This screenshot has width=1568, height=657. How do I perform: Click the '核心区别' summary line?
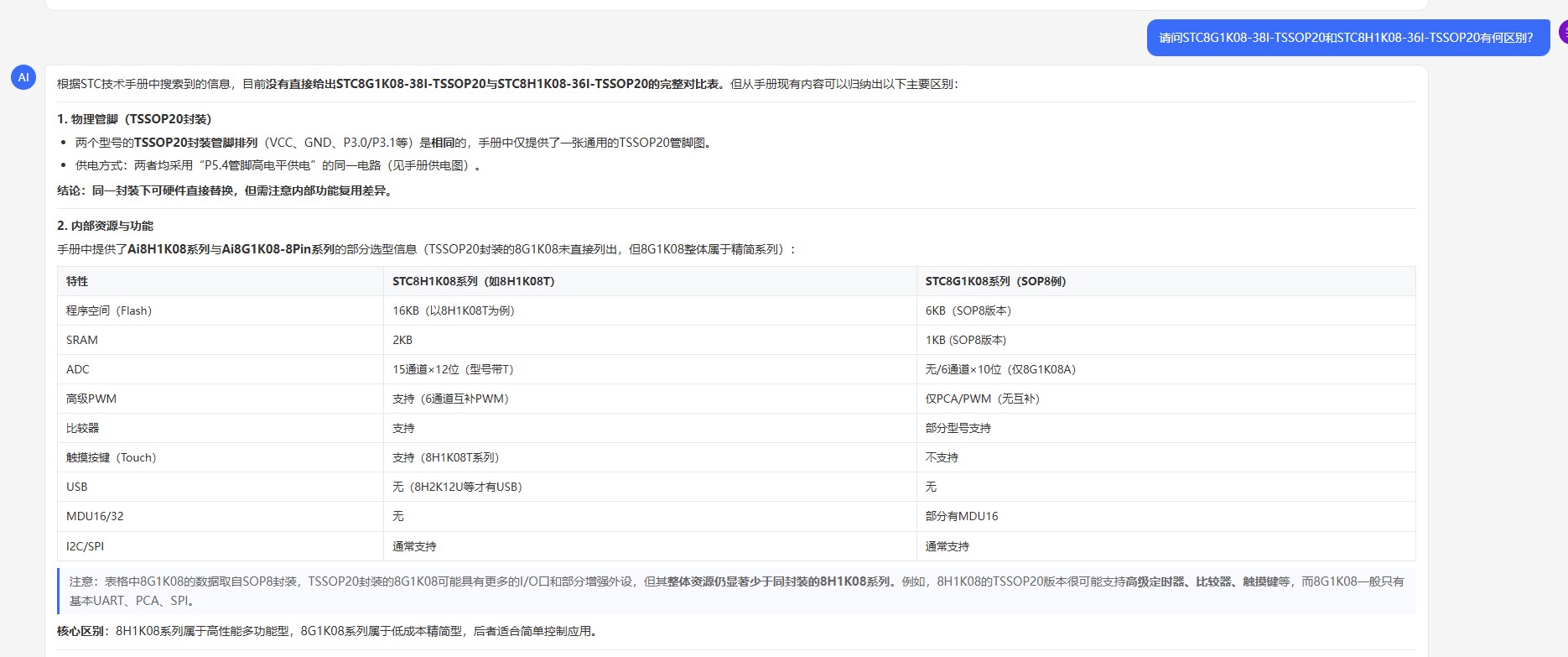pos(330,631)
